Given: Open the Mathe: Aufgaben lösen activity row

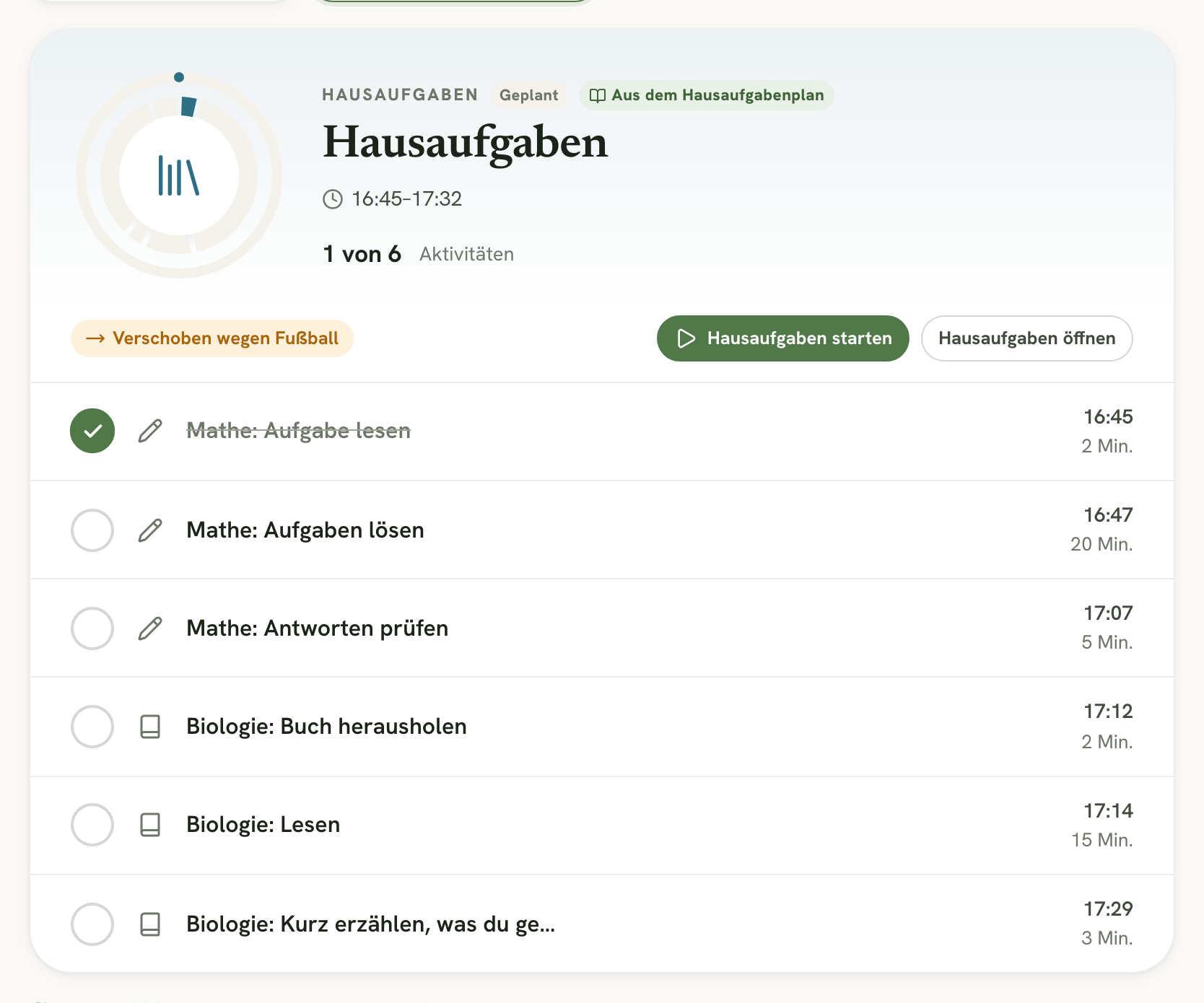Looking at the screenshot, I should (602, 530).
